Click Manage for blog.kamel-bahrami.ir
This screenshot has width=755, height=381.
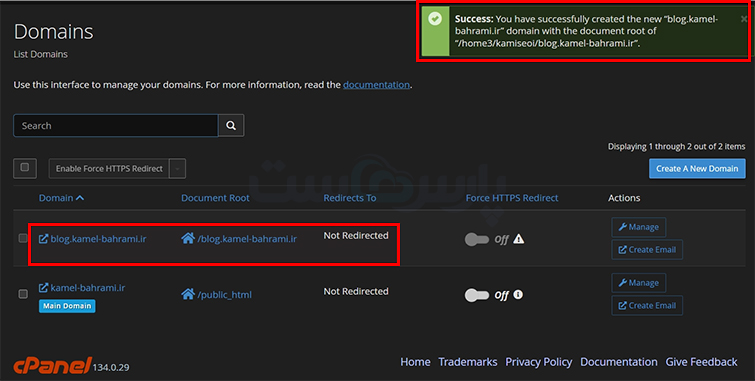(x=638, y=227)
